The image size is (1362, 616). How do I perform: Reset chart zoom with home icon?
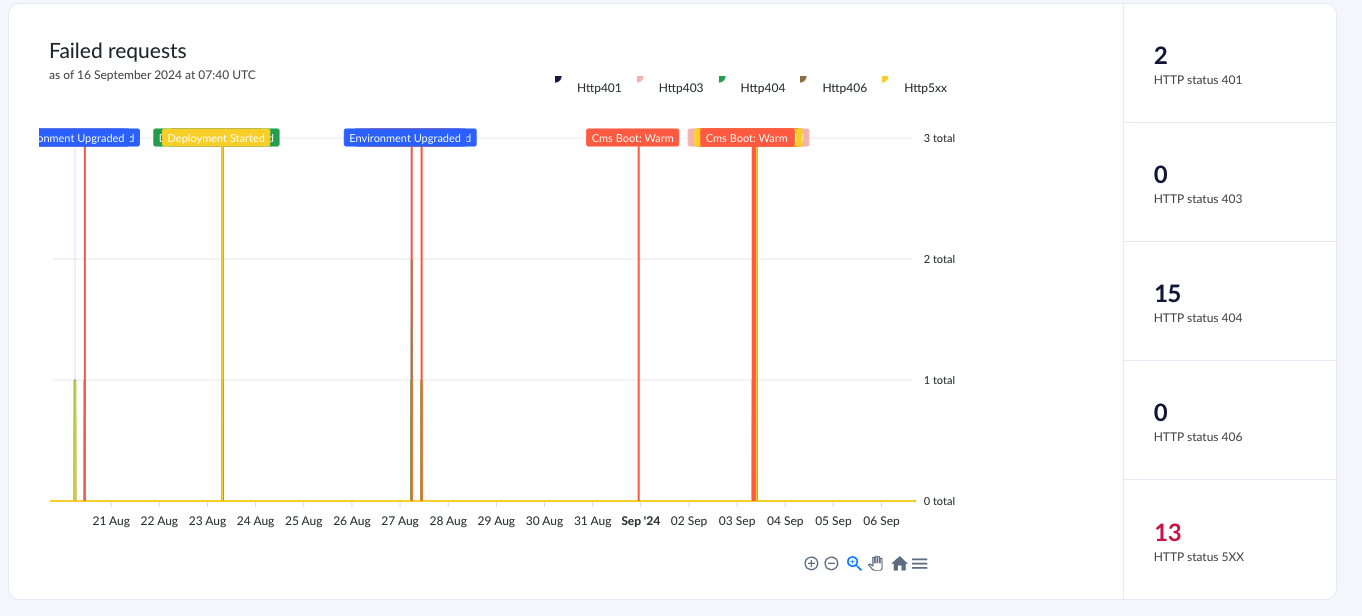tap(899, 563)
